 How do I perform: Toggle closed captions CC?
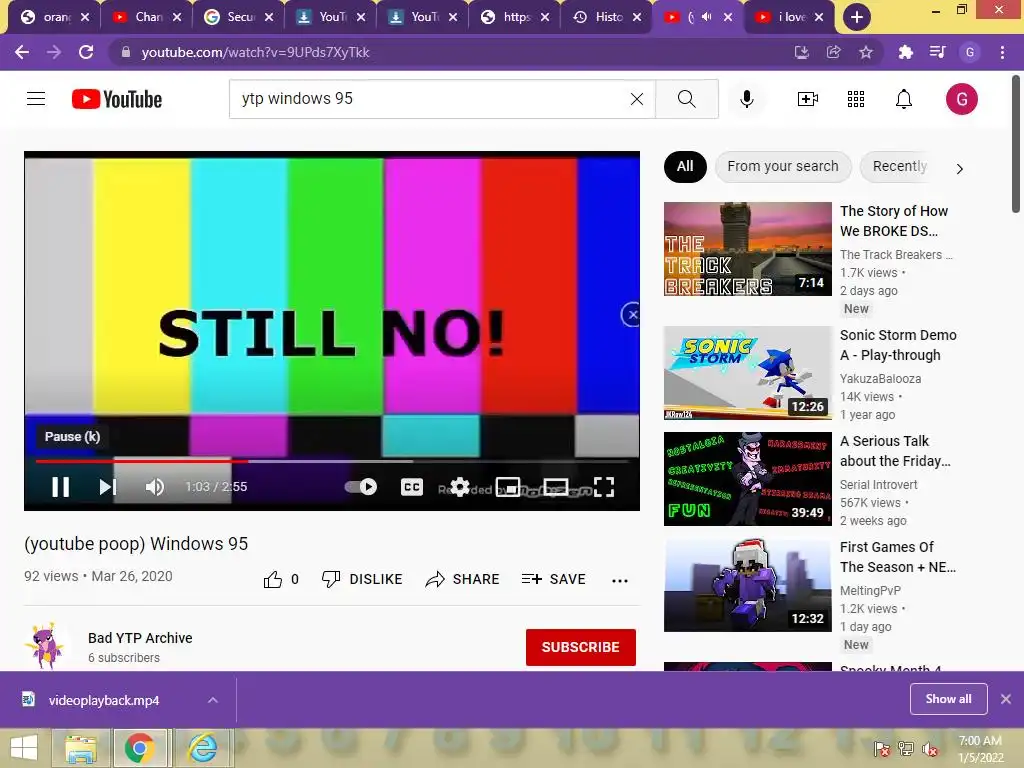[x=411, y=487]
